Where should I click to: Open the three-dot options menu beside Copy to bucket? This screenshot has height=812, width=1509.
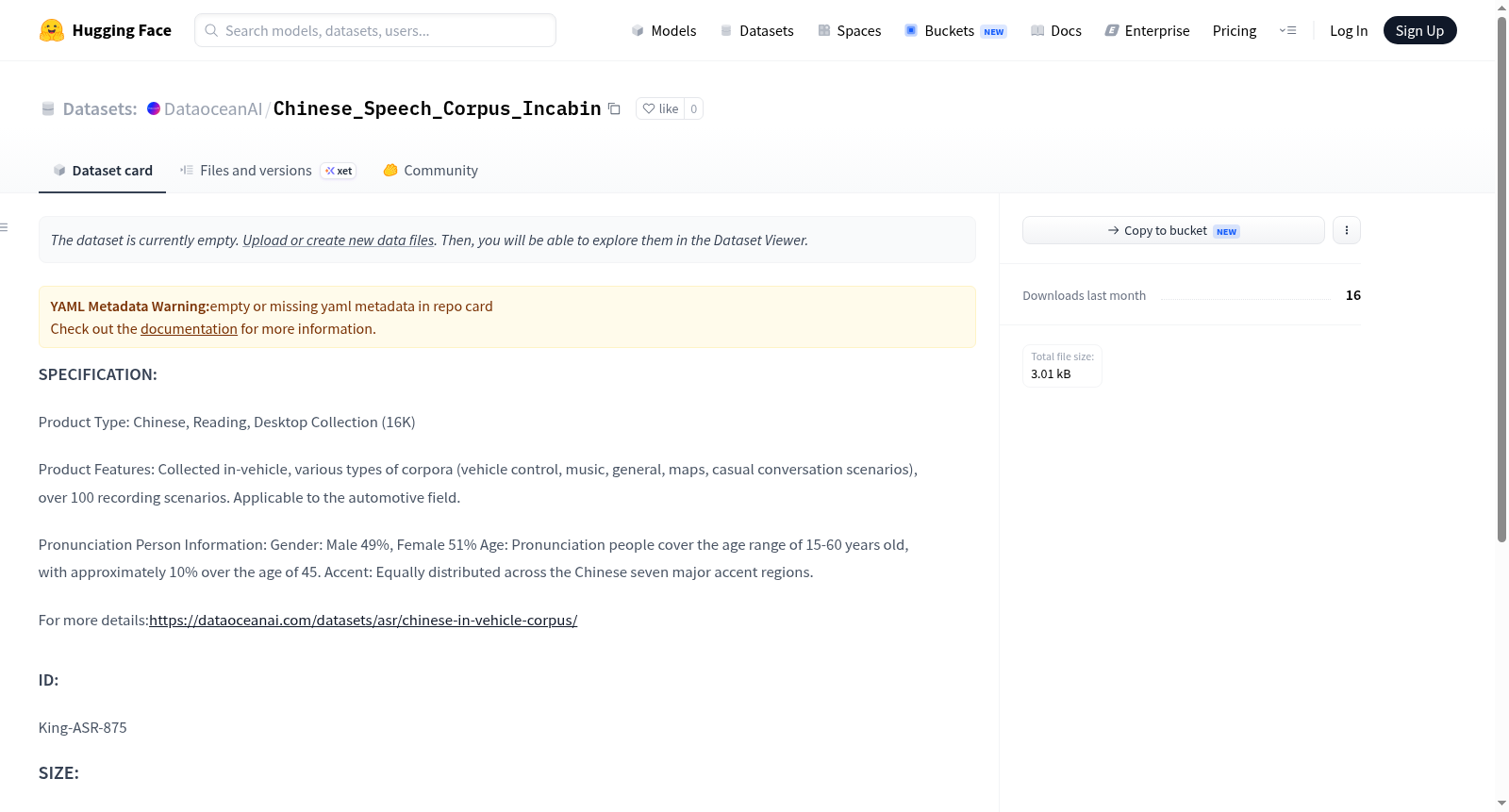coord(1347,230)
